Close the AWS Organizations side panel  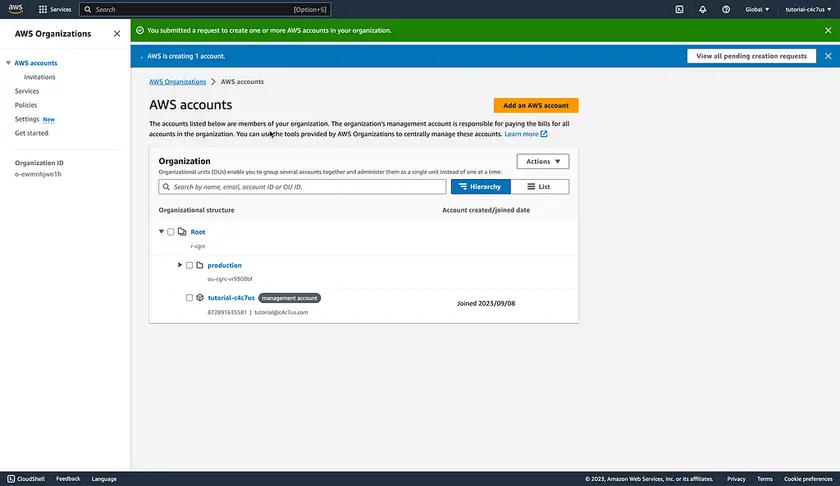pyautogui.click(x=117, y=34)
